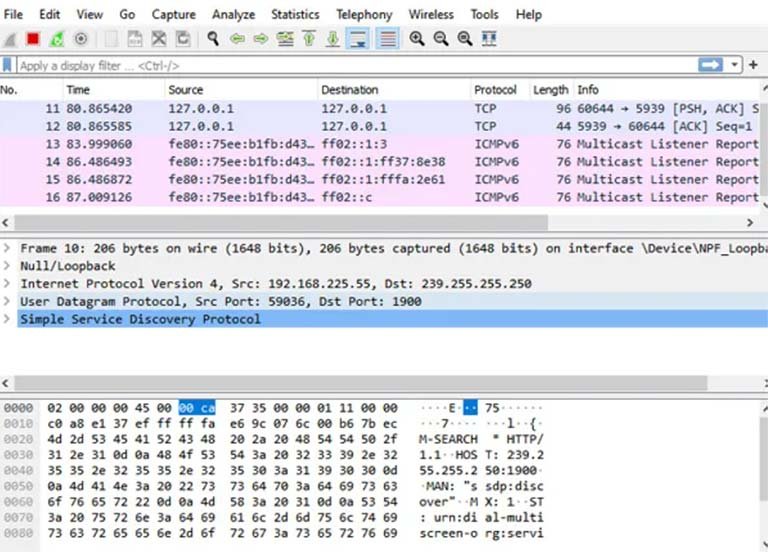Sort by the Length column header
Image resolution: width=768 pixels, height=552 pixels.
[551, 90]
